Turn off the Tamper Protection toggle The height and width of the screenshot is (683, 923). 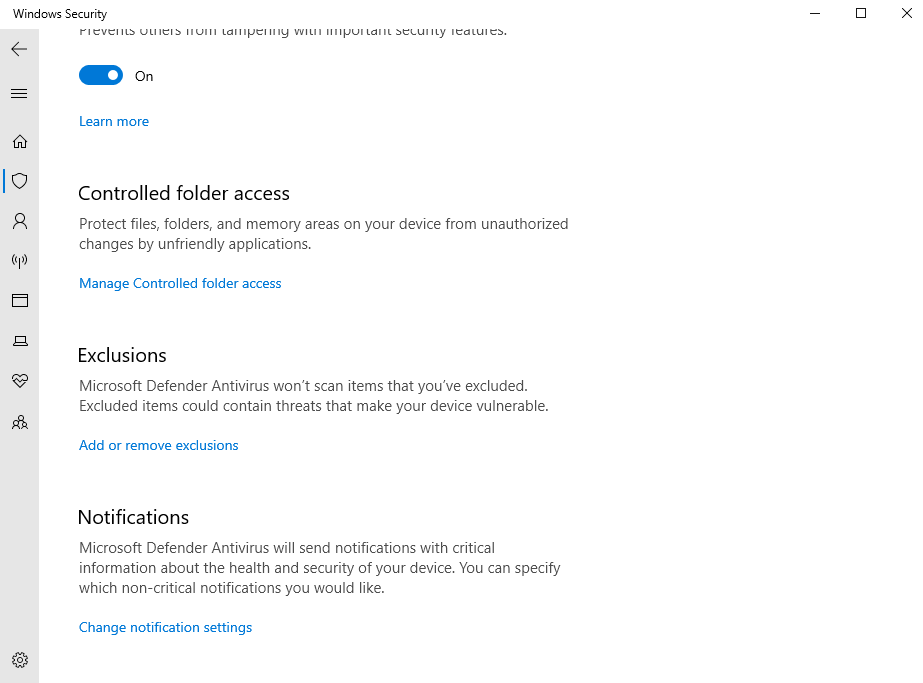pos(101,75)
